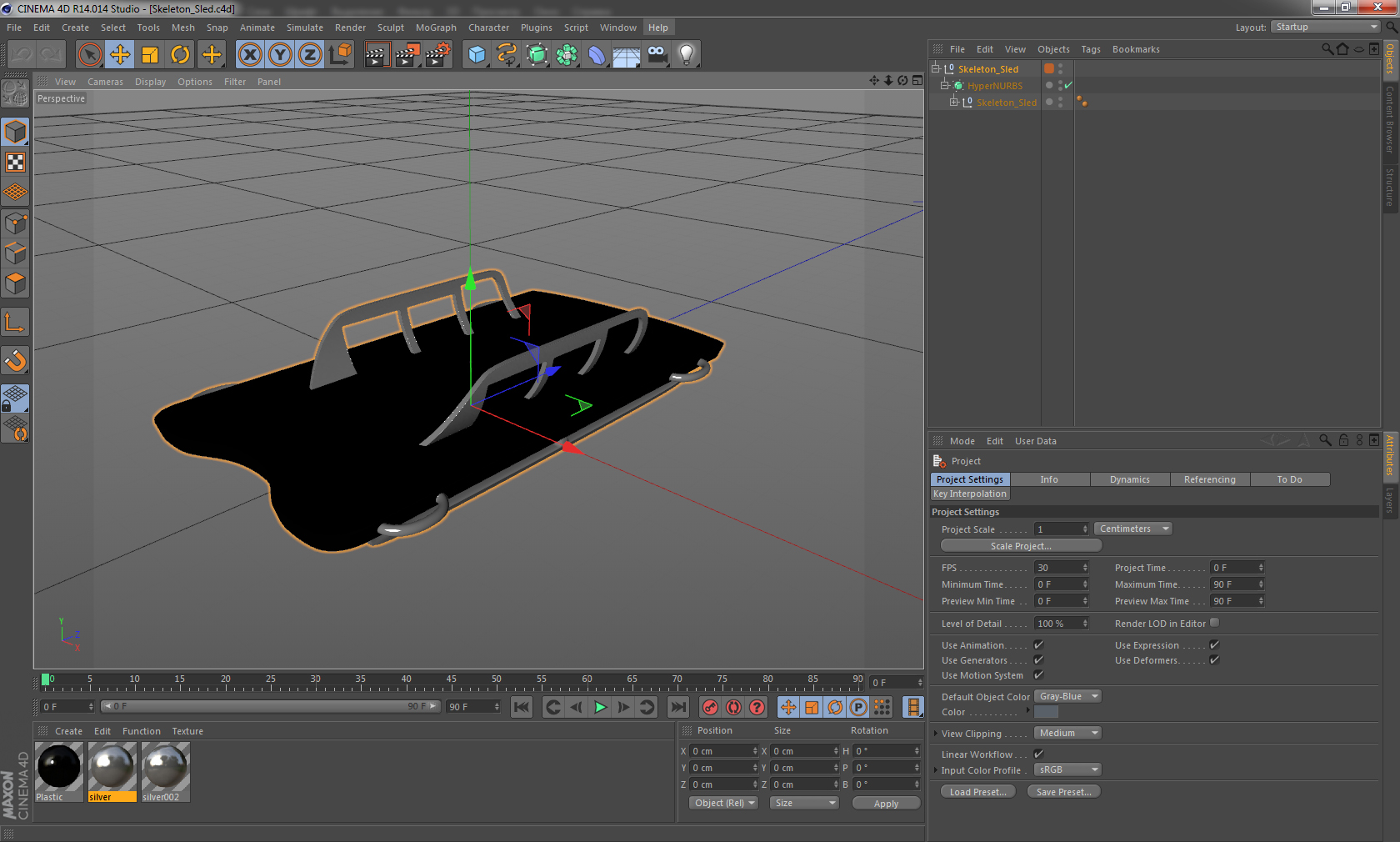1400x842 pixels.
Task: Select the Plastic material thumbnail
Action: [x=59, y=772]
